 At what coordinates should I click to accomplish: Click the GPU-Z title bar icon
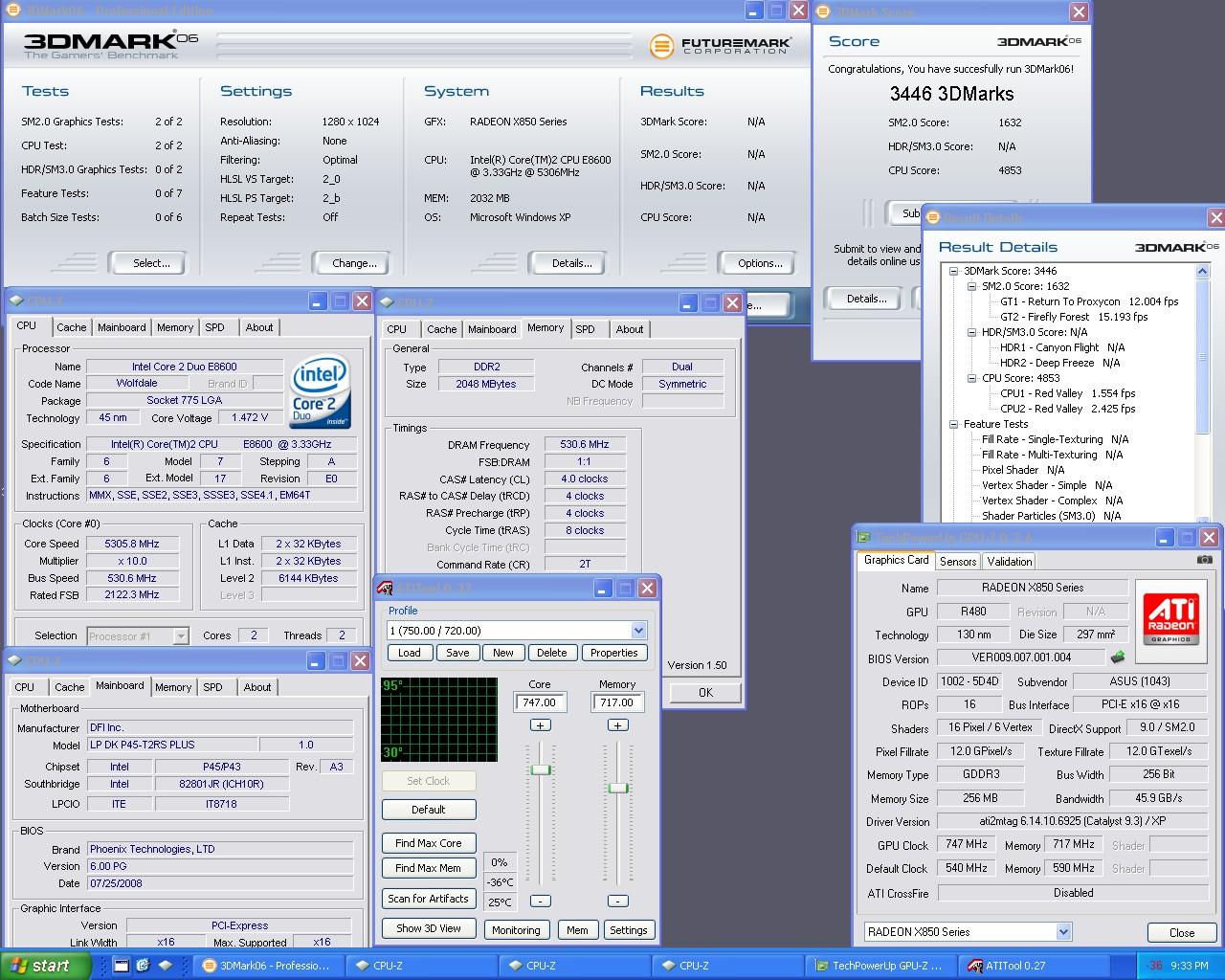tap(863, 538)
